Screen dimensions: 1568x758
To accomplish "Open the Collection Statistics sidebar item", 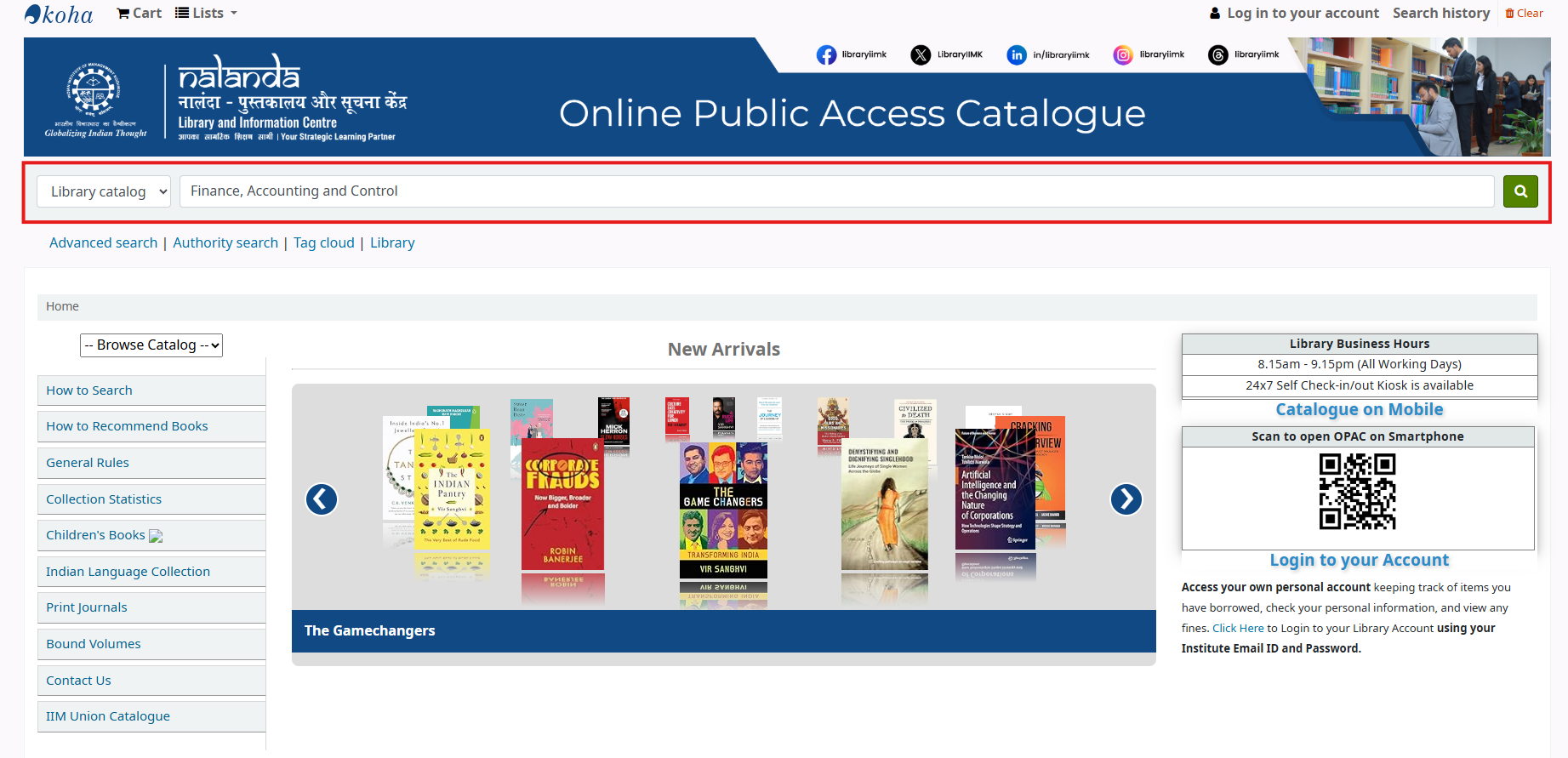I will click(104, 499).
